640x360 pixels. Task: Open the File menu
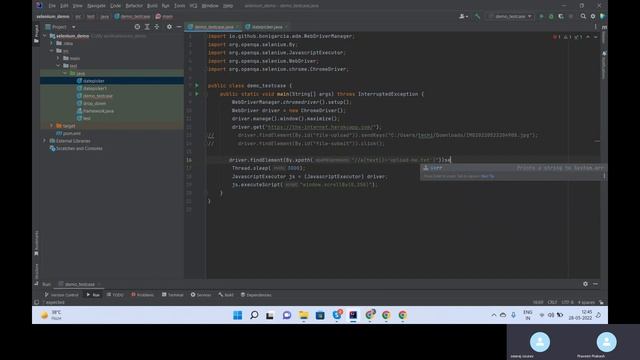52,6
